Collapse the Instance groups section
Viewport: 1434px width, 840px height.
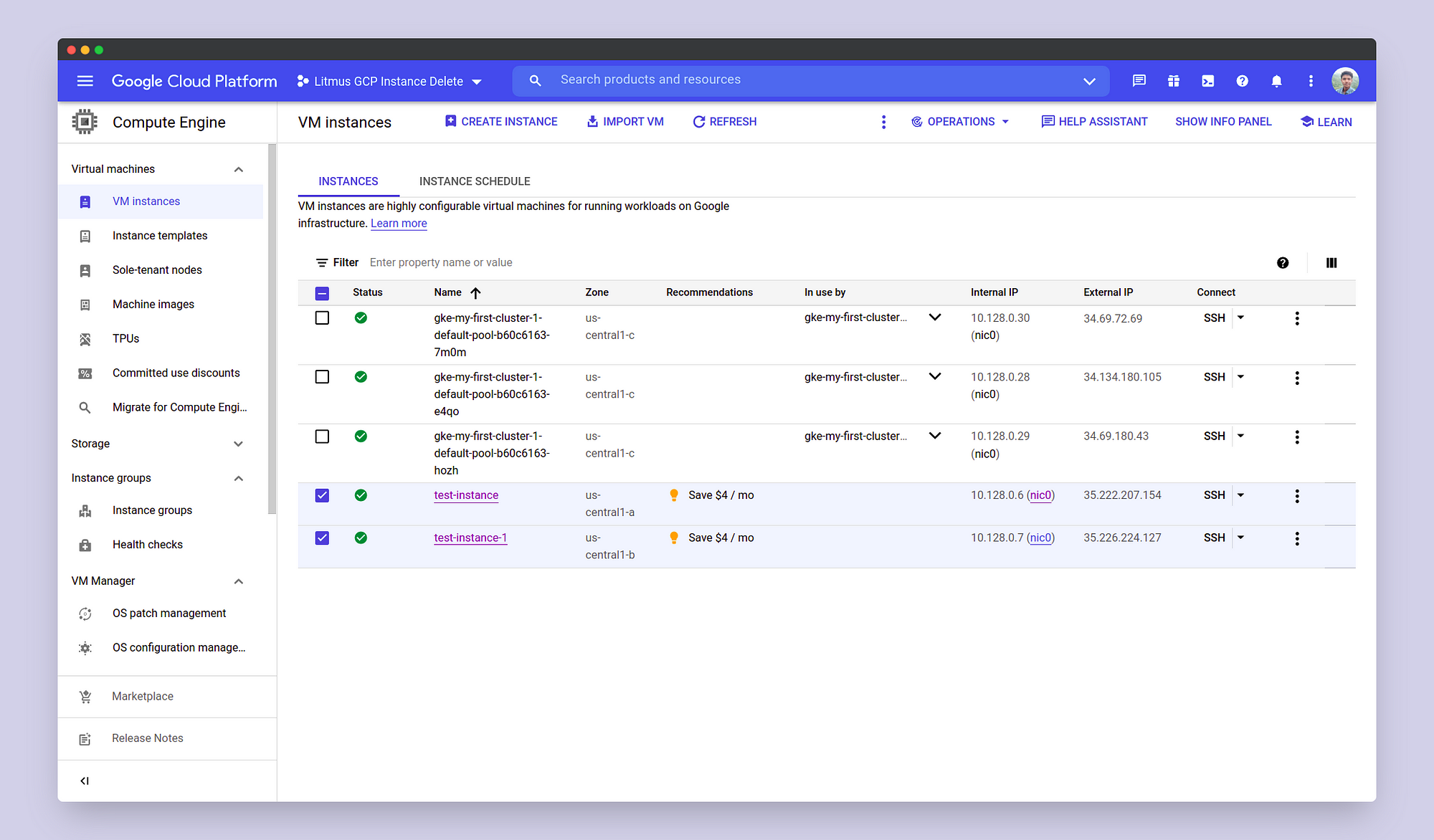239,478
